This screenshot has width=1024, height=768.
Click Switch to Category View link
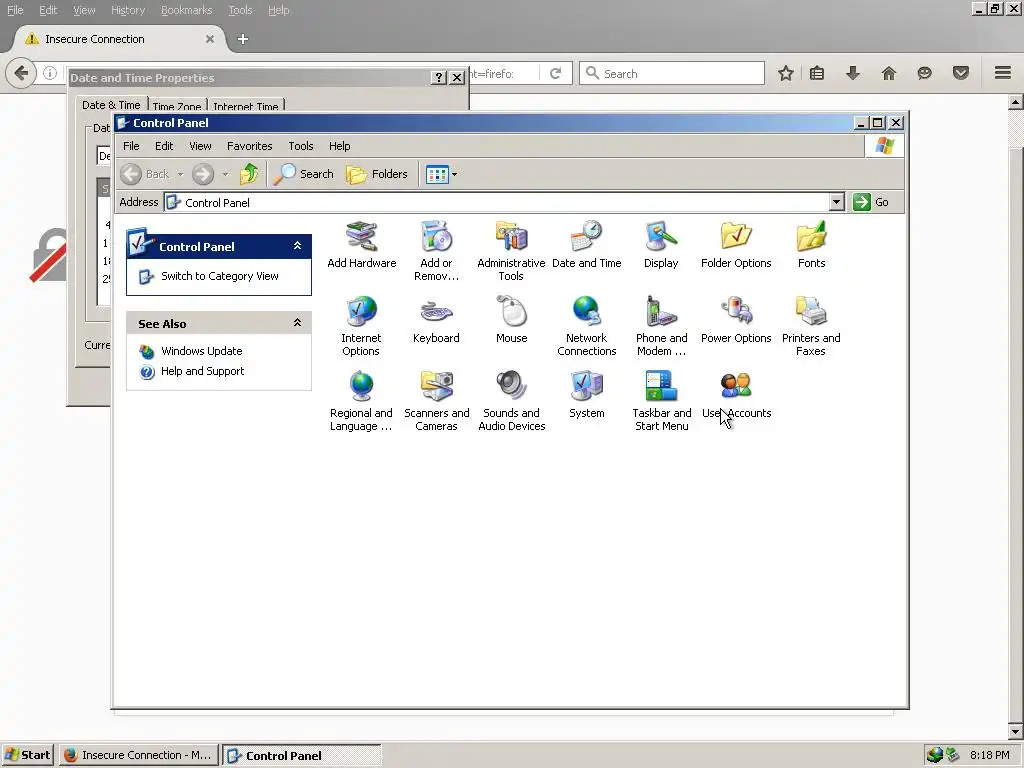pyautogui.click(x=219, y=276)
